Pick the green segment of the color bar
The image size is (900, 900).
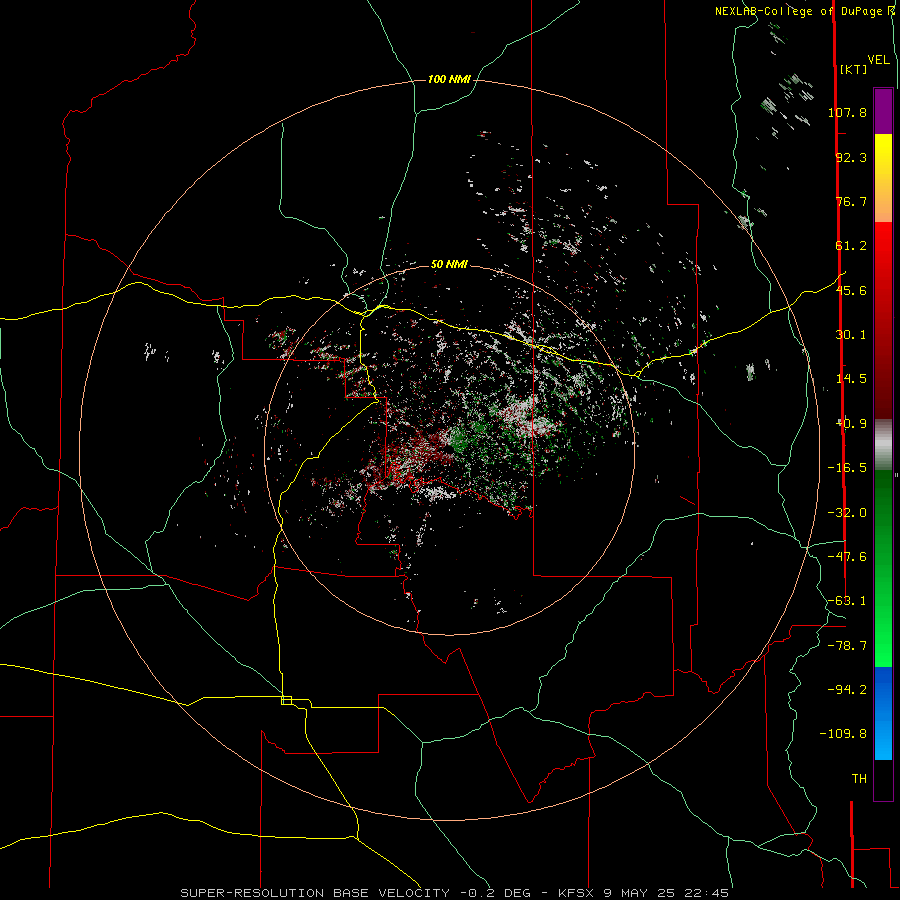click(883, 568)
